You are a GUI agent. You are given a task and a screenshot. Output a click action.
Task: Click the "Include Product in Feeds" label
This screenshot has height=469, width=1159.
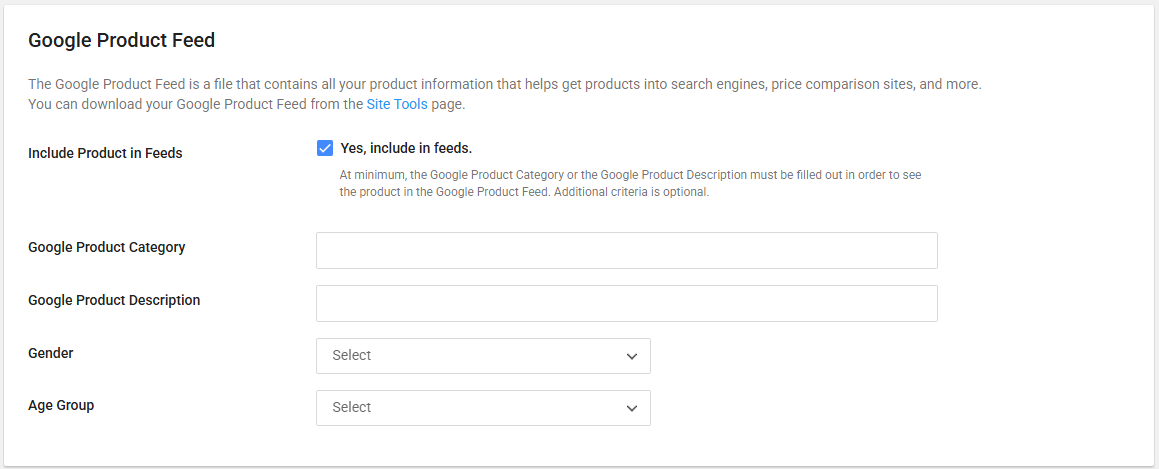(105, 154)
